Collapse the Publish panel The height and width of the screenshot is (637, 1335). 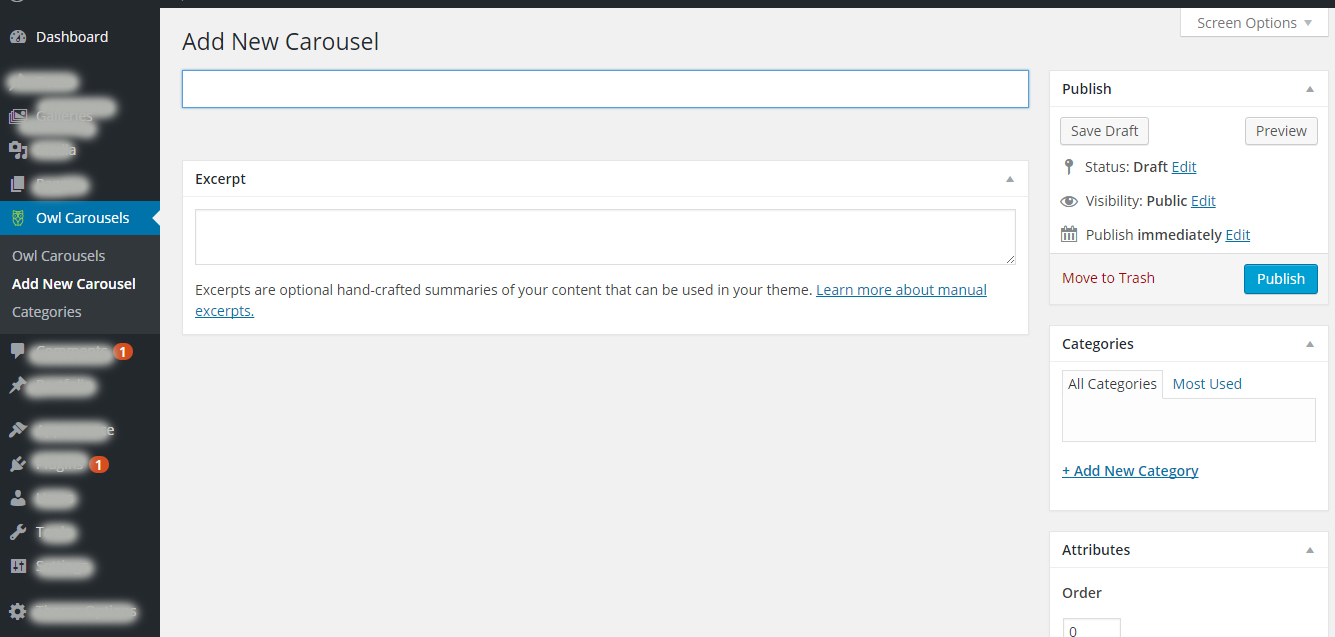(x=1310, y=89)
